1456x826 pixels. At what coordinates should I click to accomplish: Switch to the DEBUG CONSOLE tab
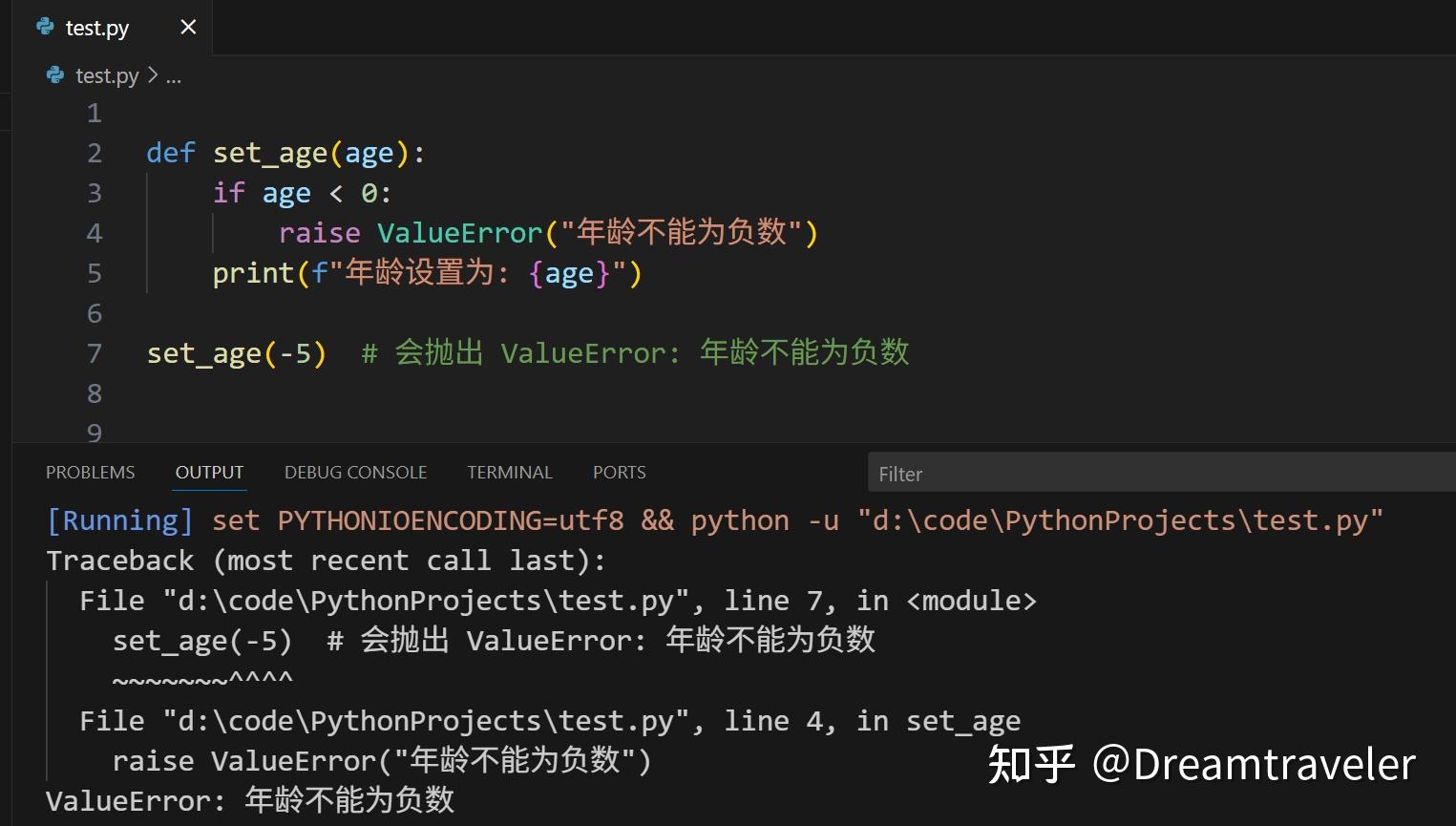point(355,472)
